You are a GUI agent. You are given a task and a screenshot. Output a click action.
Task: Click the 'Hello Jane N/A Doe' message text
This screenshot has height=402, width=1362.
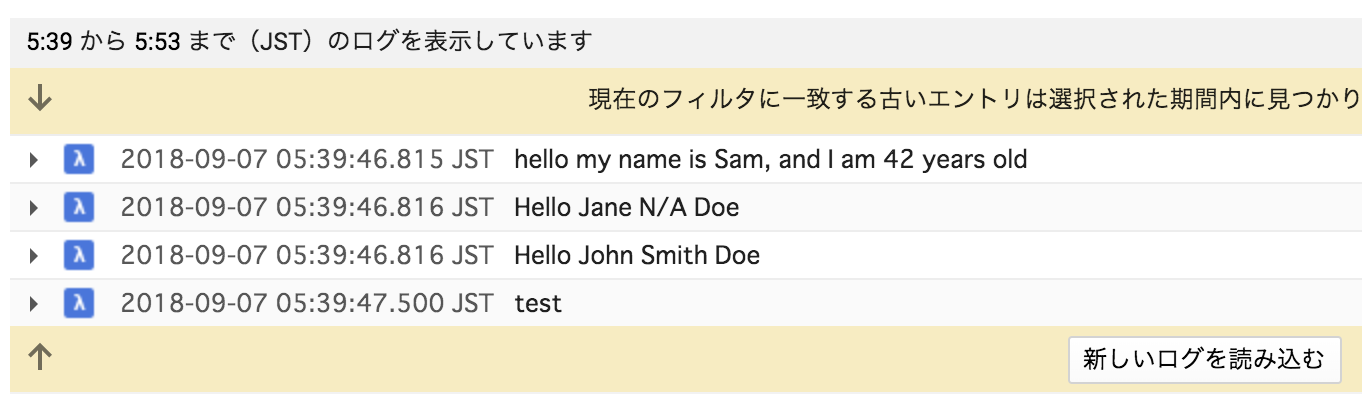[626, 207]
